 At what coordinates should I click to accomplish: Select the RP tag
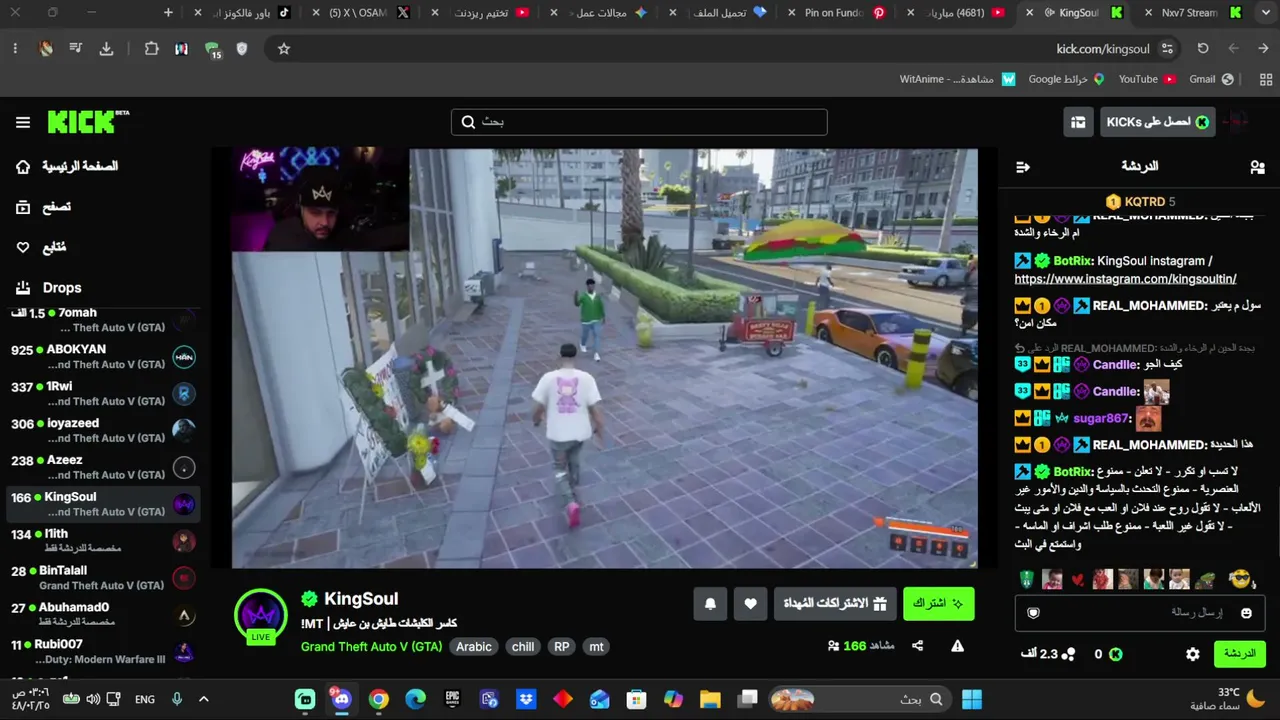point(562,647)
